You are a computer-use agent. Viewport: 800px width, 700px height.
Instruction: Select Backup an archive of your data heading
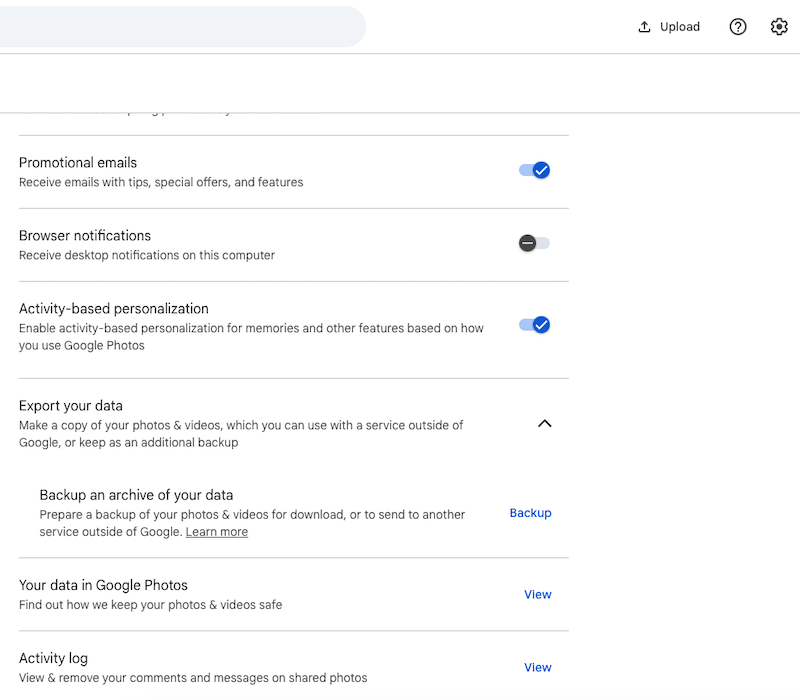(136, 495)
